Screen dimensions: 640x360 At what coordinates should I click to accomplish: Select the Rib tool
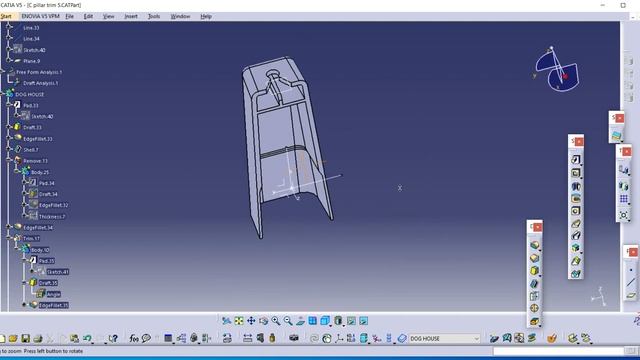click(576, 224)
